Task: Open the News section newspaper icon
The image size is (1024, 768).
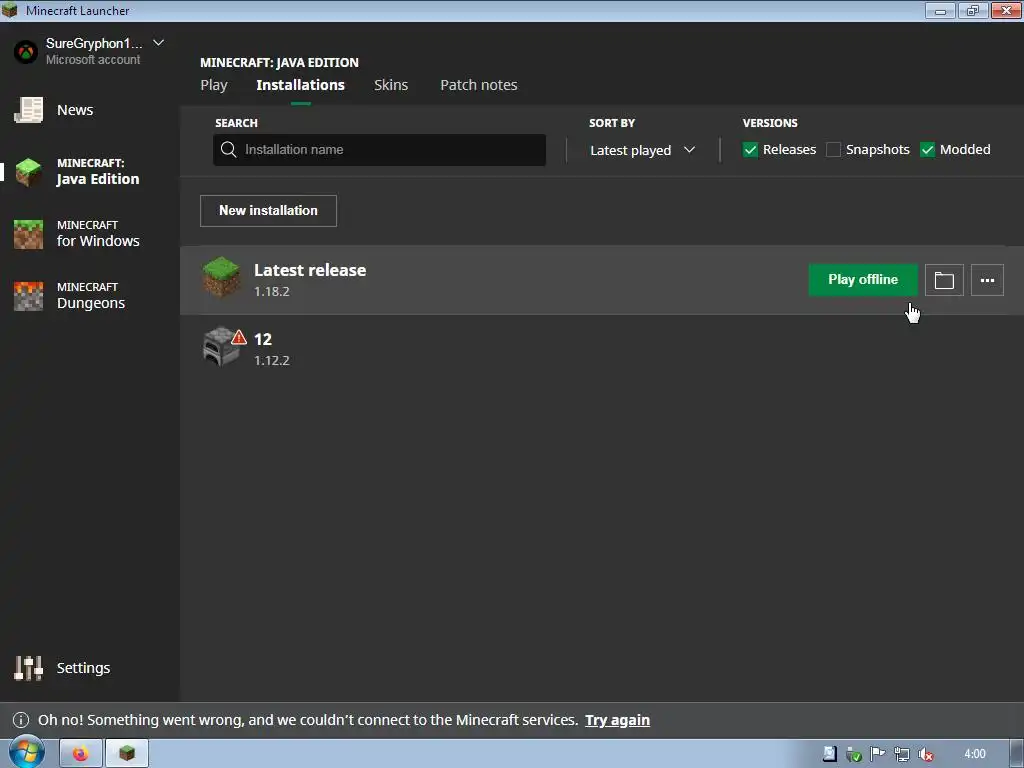Action: (x=29, y=110)
